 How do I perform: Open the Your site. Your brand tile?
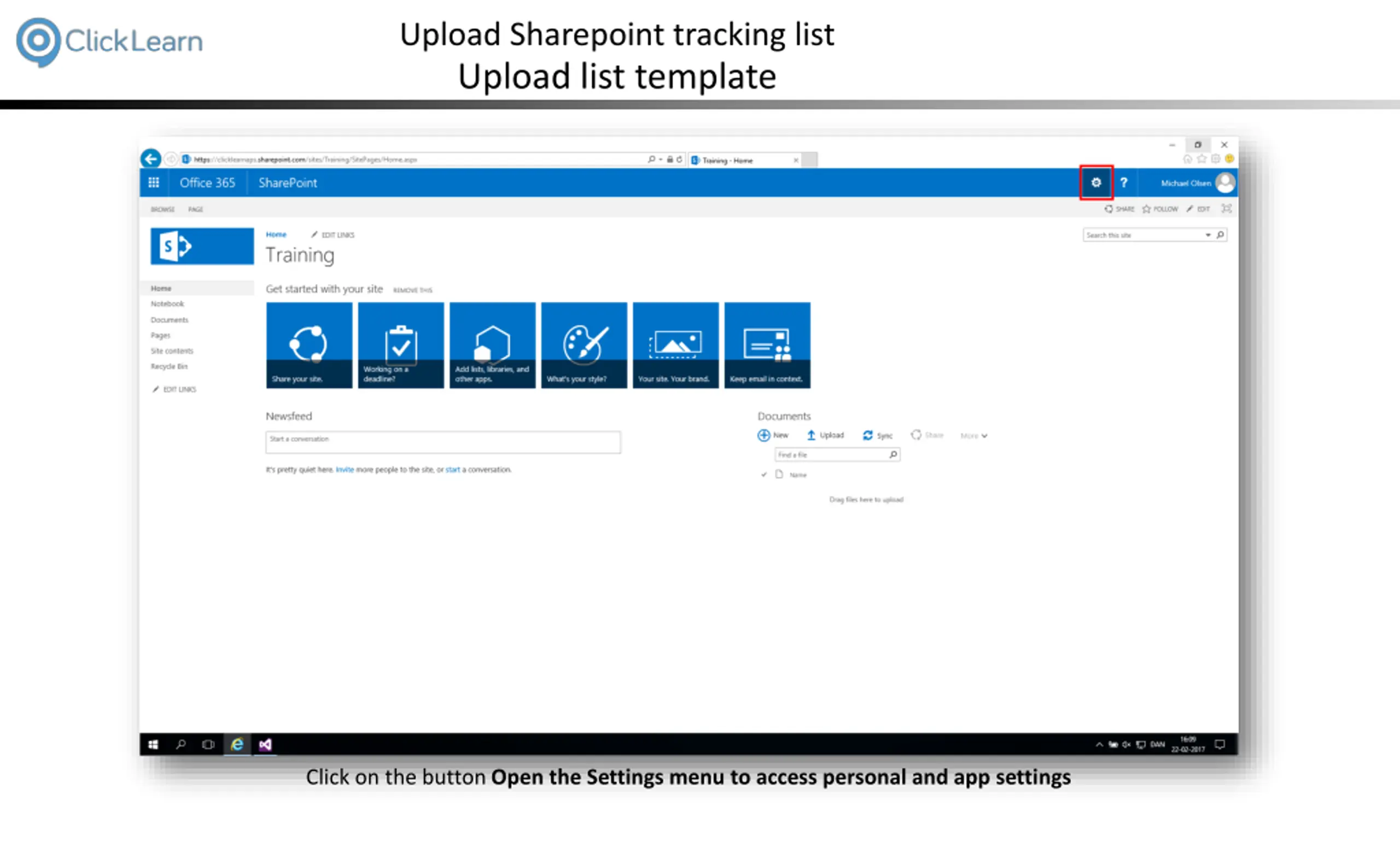675,346
